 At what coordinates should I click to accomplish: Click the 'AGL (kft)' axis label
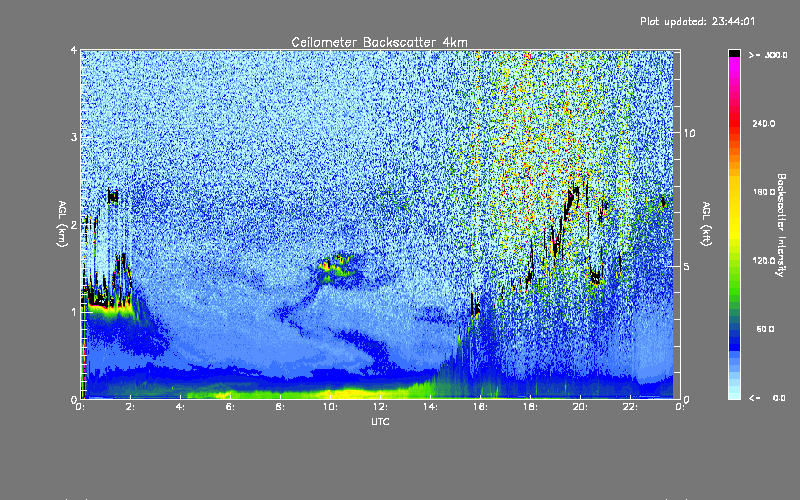coord(706,224)
